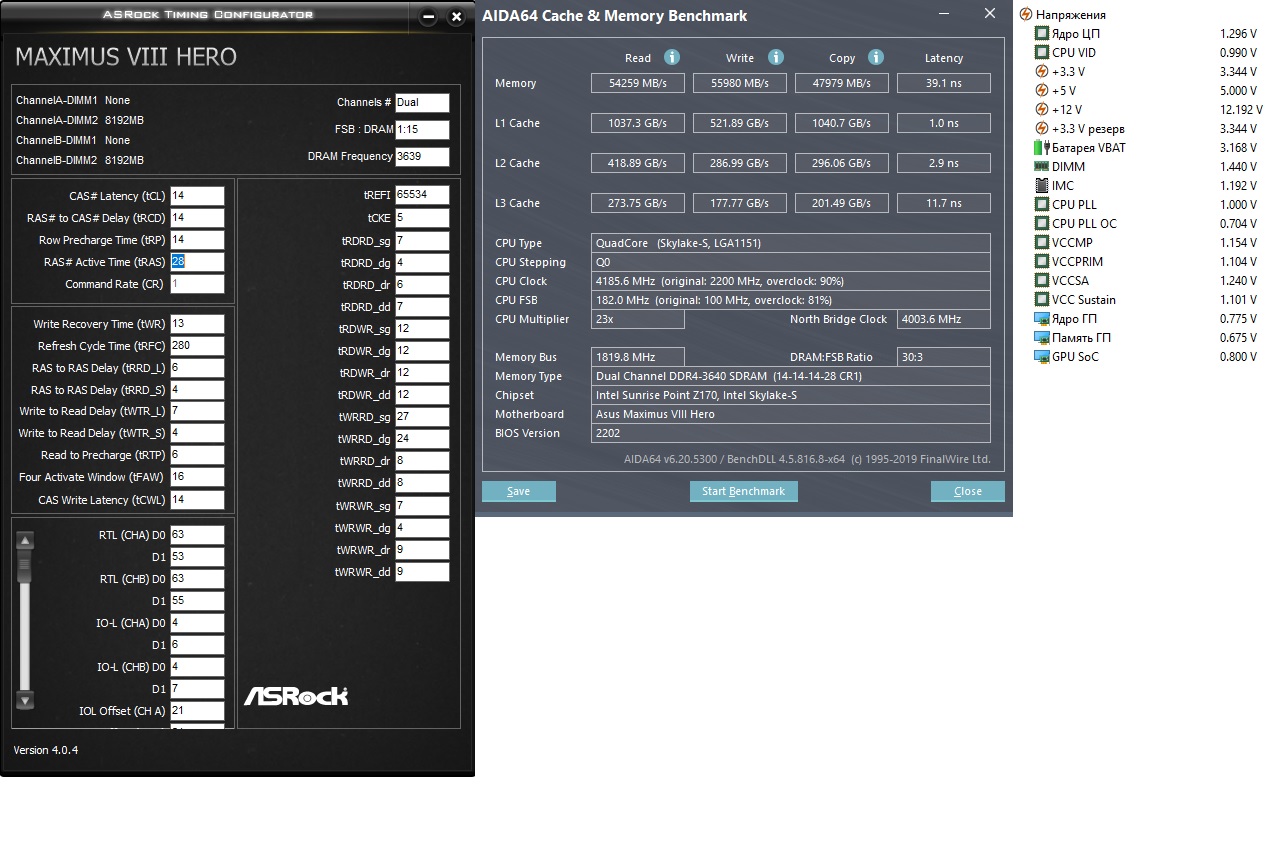This screenshot has height=844, width=1272.
Task: Click the tWRWR_dd value field
Action: tap(422, 572)
